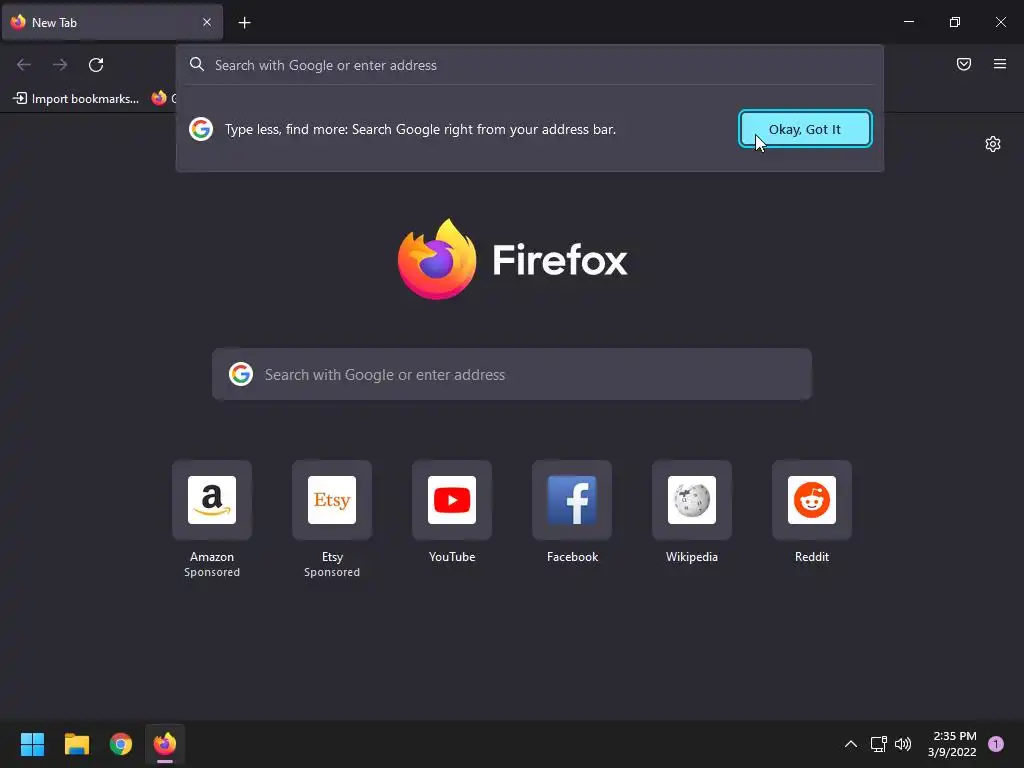Screen dimensions: 1024x768
Task: Open the volume control in tray
Action: [903, 744]
